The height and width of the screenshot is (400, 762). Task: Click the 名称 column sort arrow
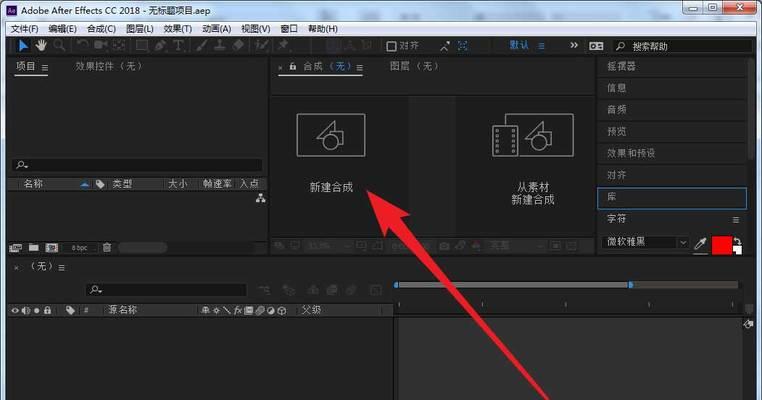point(85,184)
